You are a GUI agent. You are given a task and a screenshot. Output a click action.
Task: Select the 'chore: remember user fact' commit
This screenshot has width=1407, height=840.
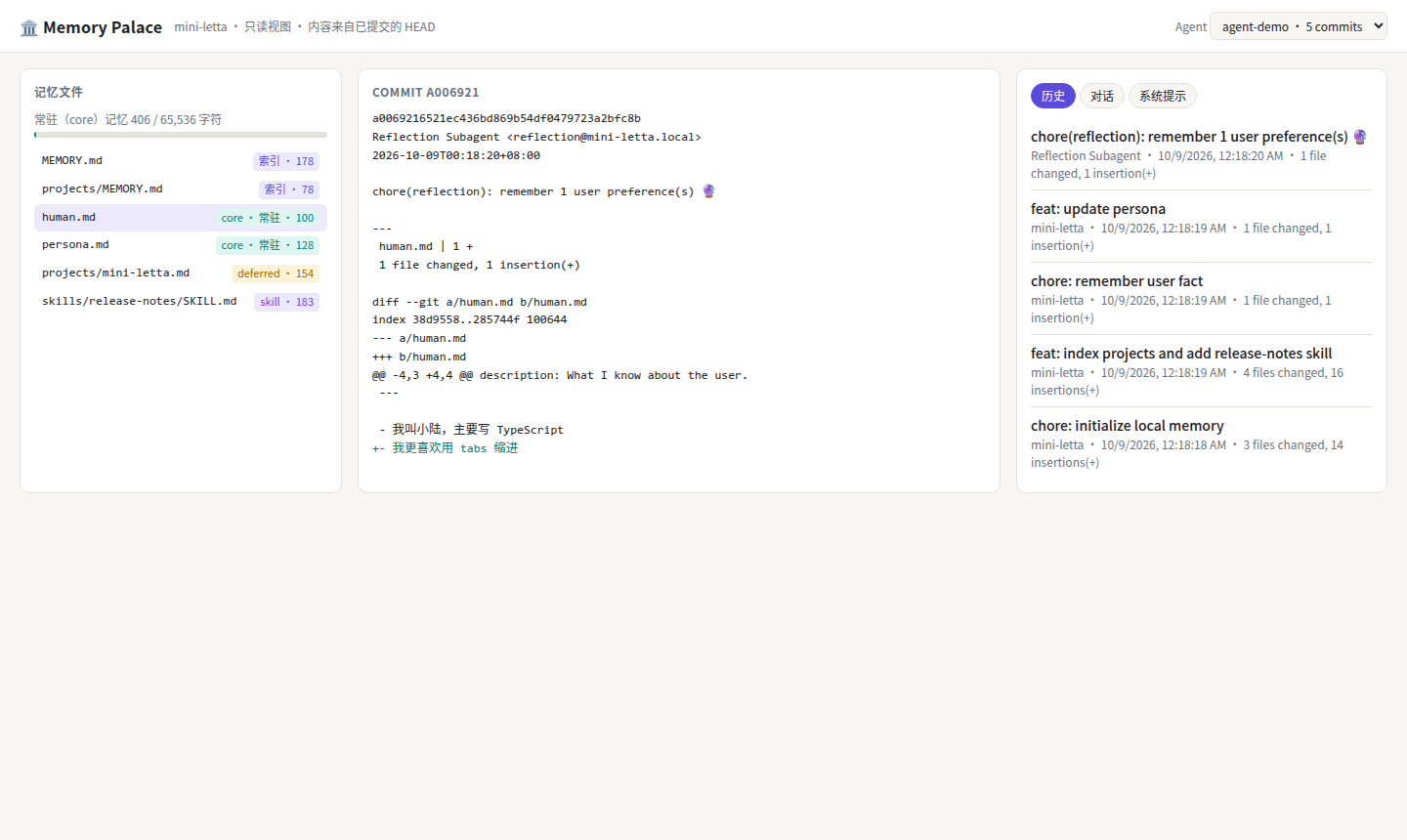[x=1202, y=299]
